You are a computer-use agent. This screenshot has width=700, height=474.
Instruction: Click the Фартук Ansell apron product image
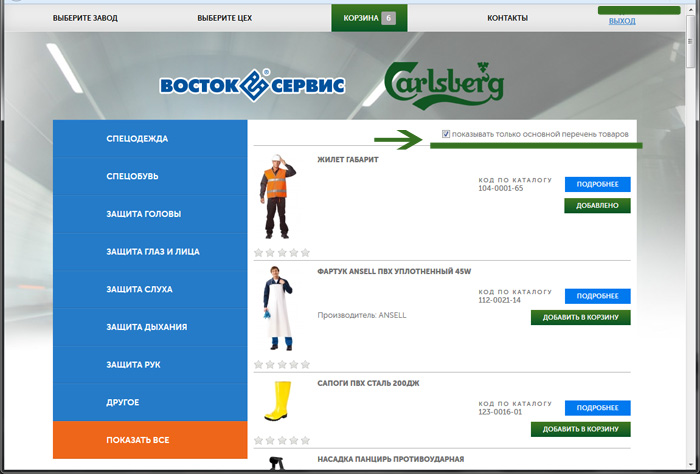coord(278,308)
